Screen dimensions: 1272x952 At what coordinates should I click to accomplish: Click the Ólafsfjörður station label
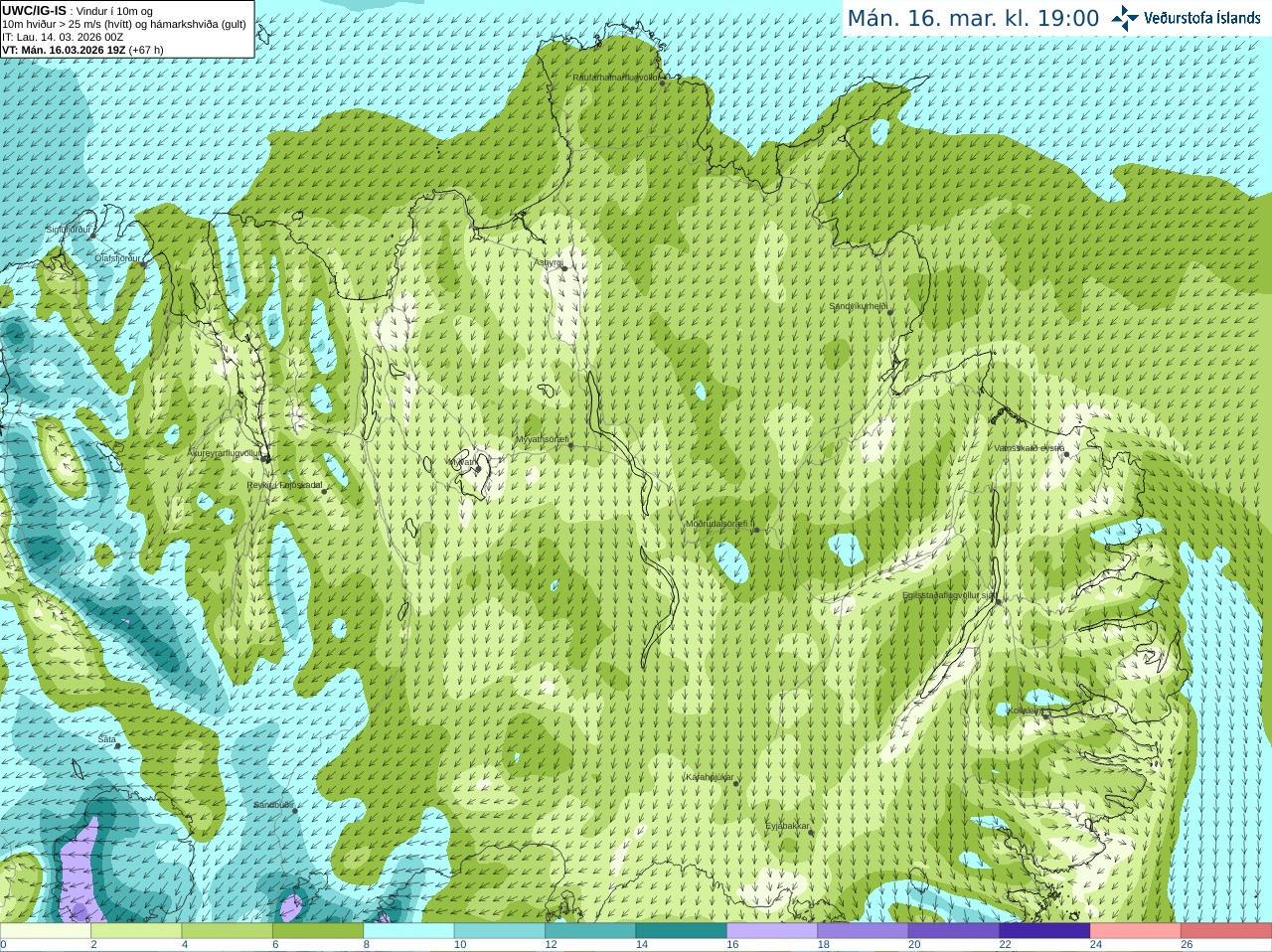click(x=117, y=258)
